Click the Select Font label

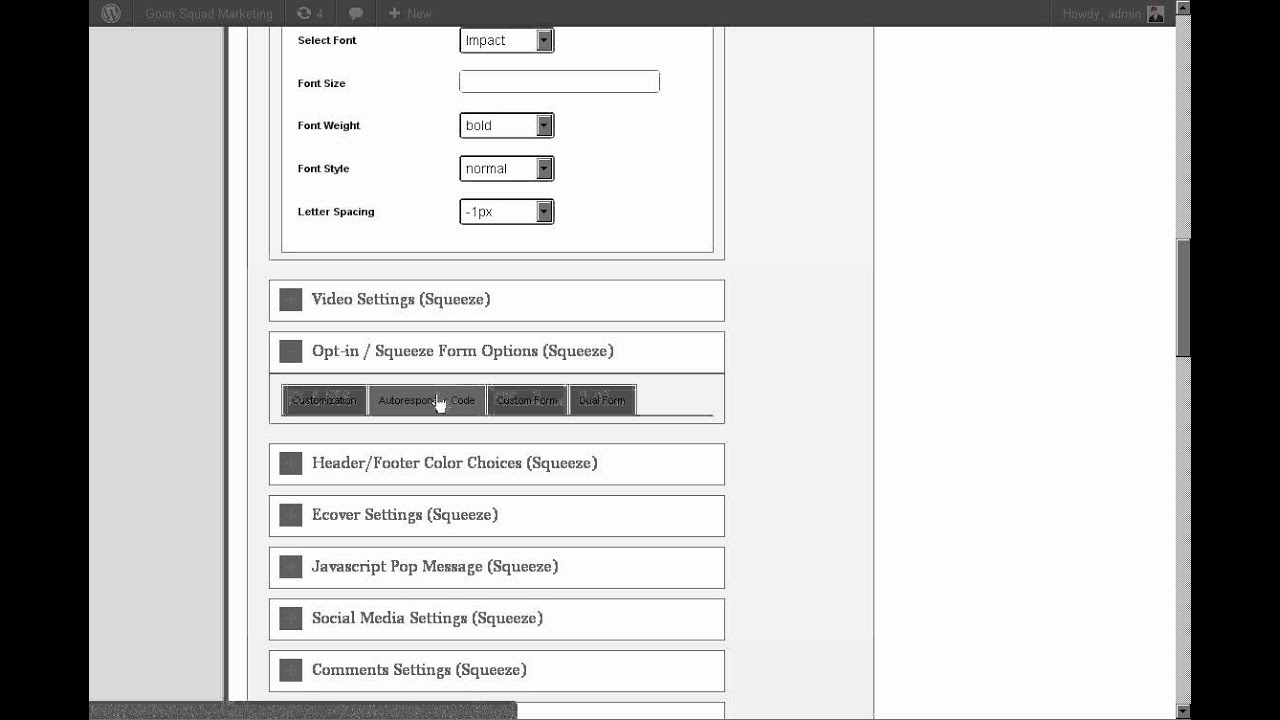[x=327, y=40]
